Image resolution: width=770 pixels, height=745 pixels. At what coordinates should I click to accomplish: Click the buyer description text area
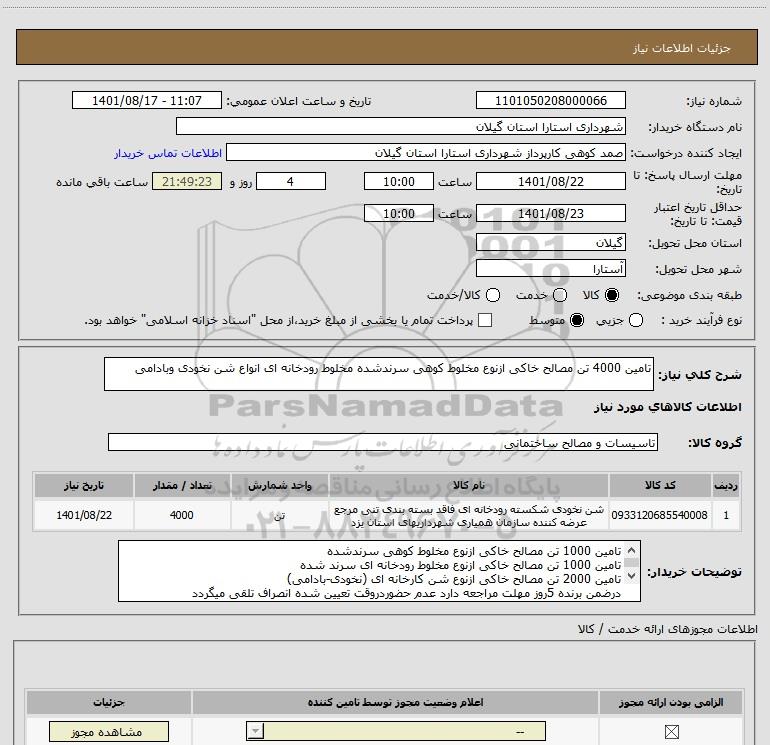click(x=379, y=571)
